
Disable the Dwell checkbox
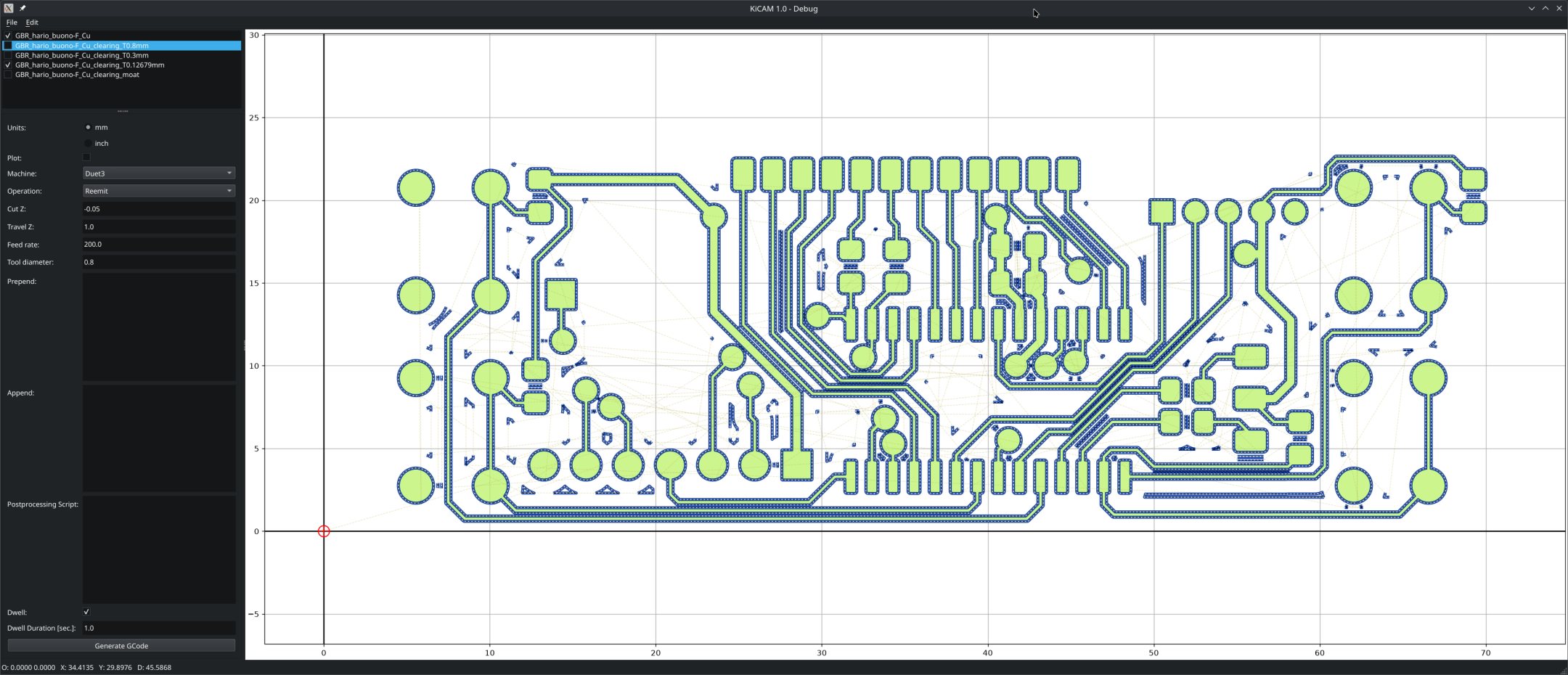coord(86,612)
